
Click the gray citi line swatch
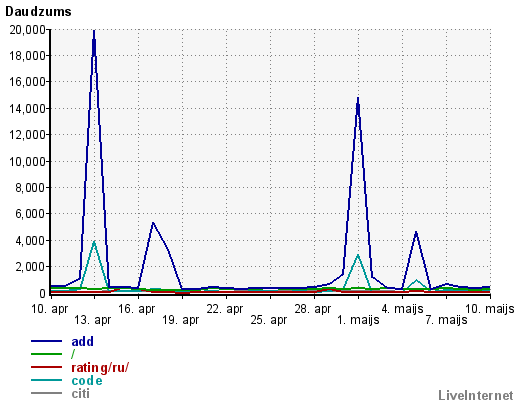(46, 393)
